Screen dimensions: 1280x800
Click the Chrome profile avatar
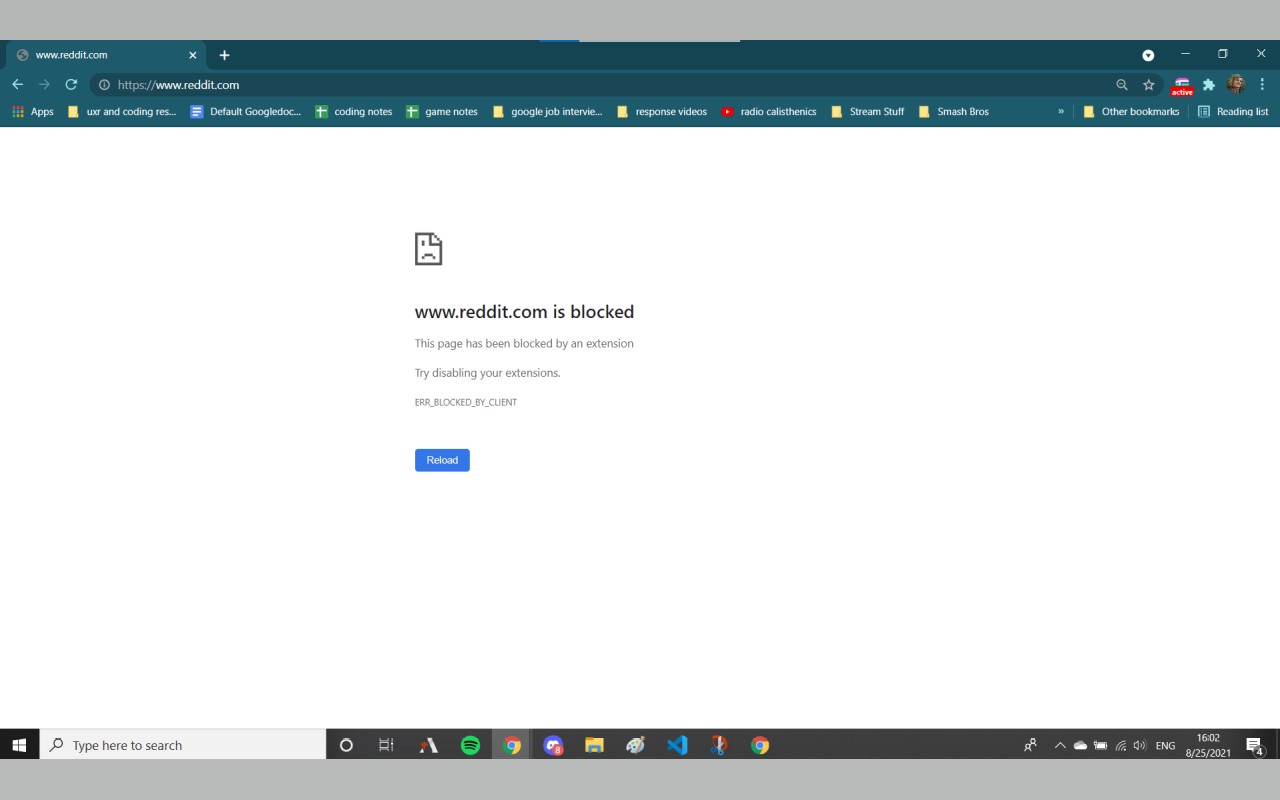point(1236,84)
